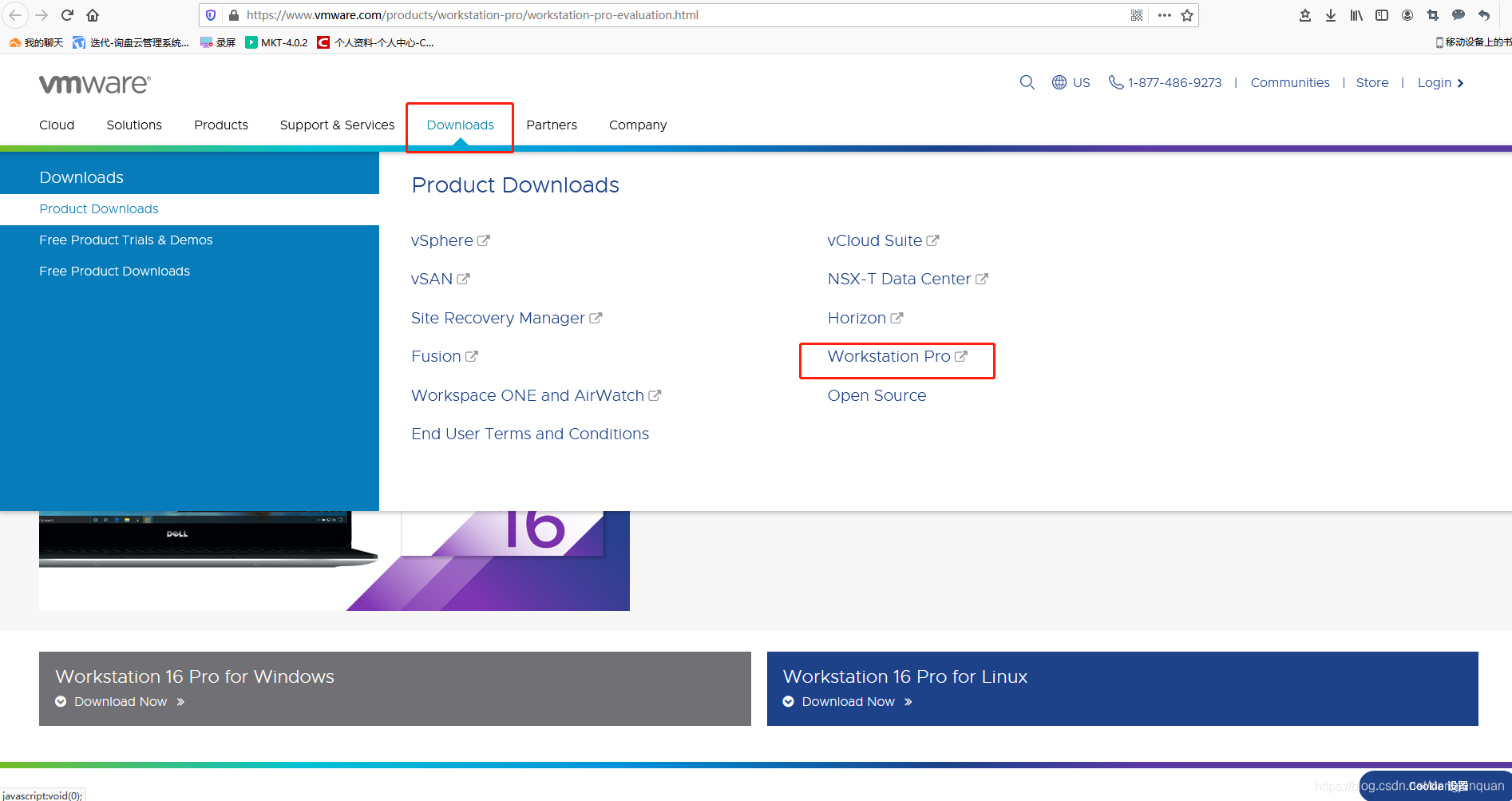
Task: Toggle the browser sidebar icon
Action: (x=1382, y=15)
